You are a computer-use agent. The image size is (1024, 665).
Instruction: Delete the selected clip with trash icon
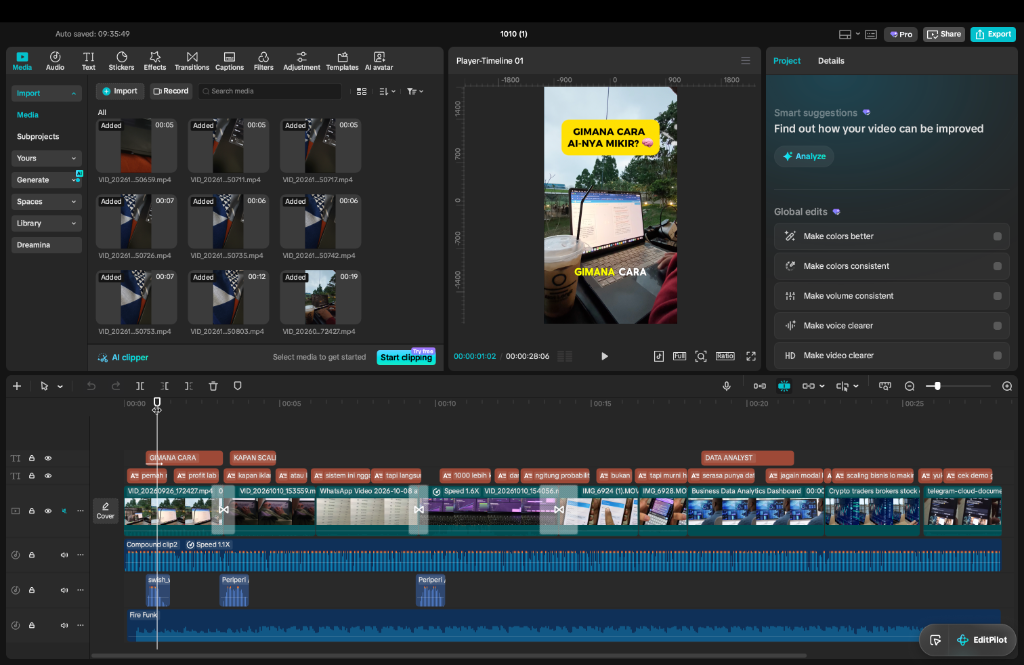coord(213,386)
